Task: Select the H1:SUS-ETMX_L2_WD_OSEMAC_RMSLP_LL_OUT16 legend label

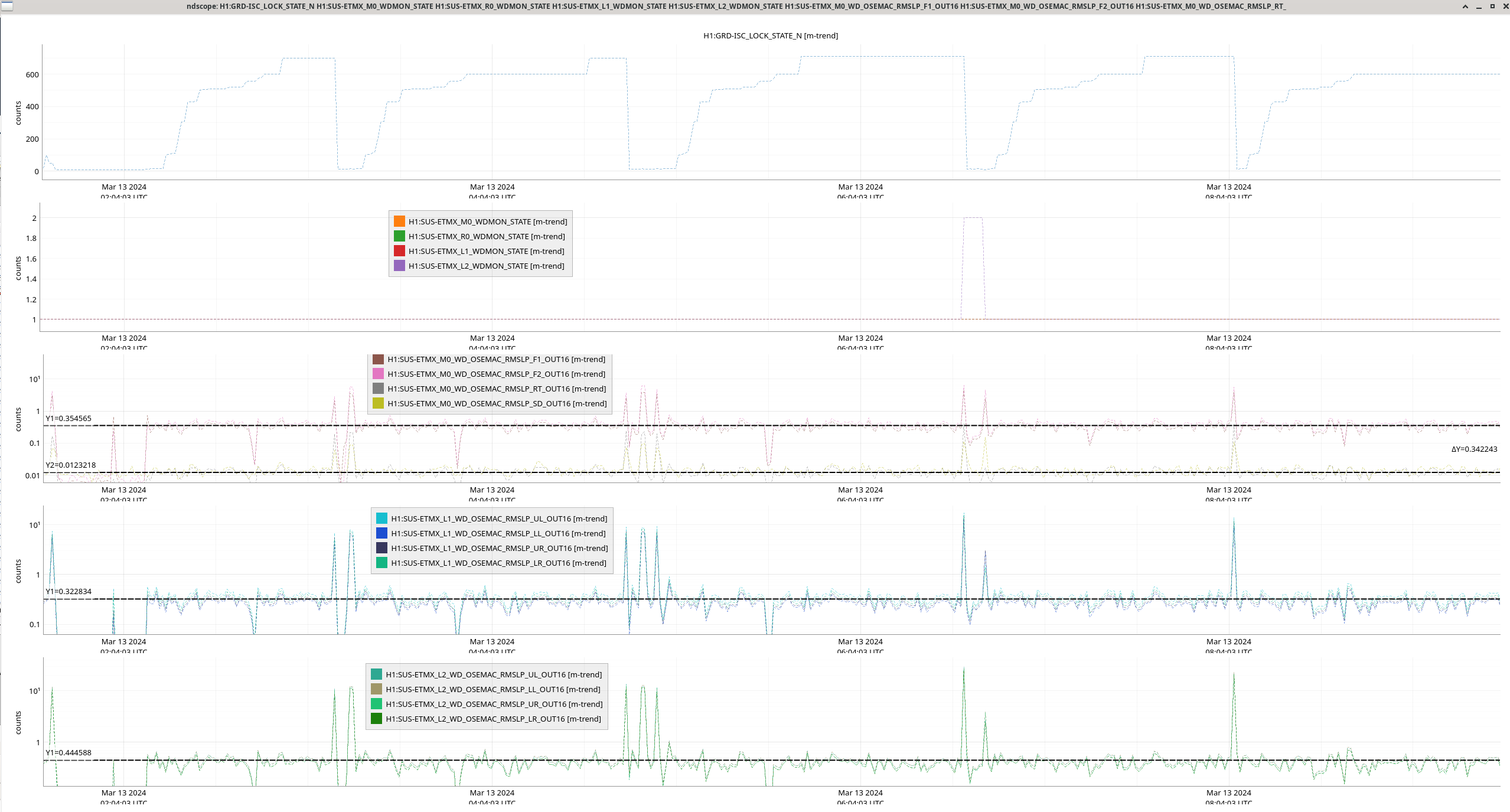Action: (493, 689)
